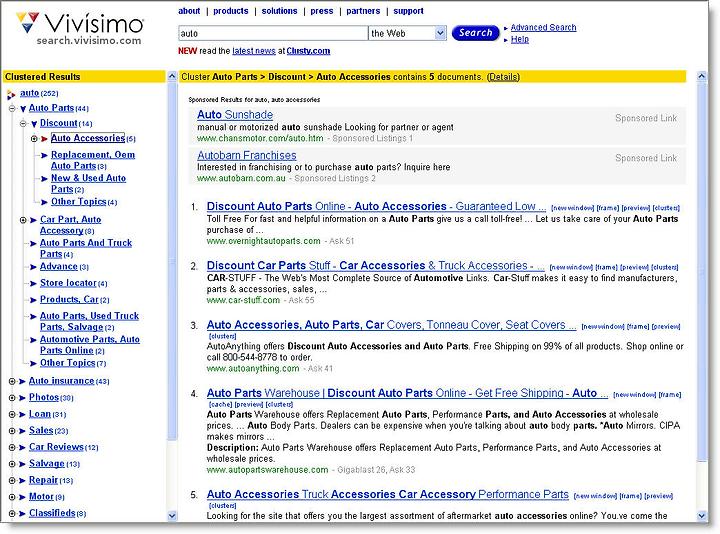Open Advanced Search link
Viewport: 720px width, 534px height.
tap(543, 28)
